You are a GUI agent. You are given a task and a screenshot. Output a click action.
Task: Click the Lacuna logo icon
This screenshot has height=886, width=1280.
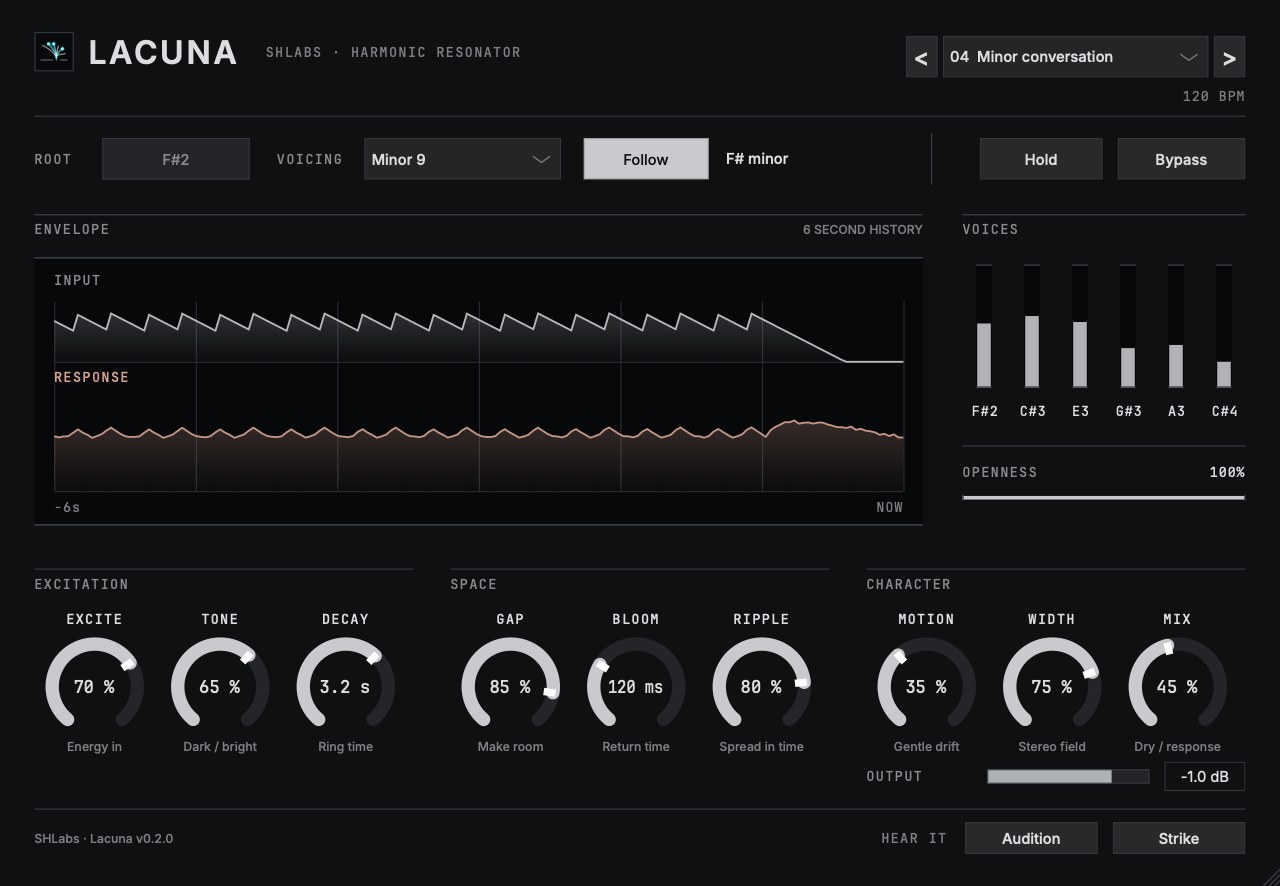(x=54, y=51)
